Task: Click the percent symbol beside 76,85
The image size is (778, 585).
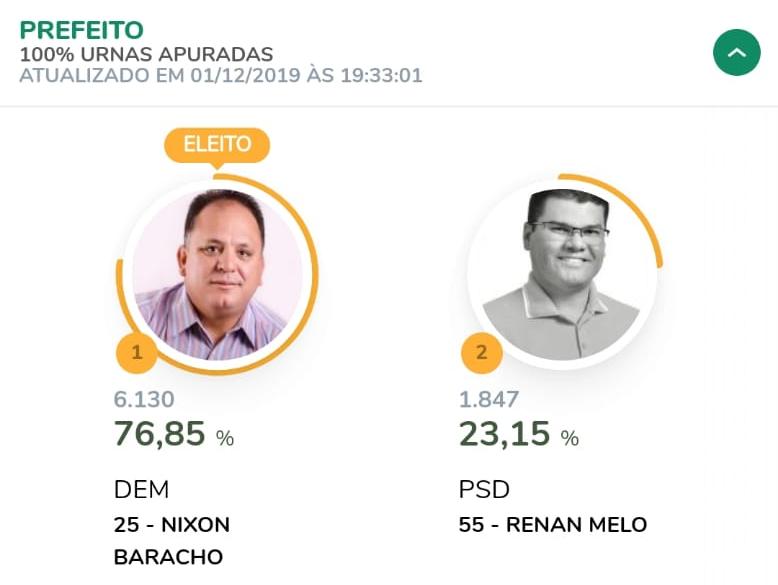Action: 225,438
